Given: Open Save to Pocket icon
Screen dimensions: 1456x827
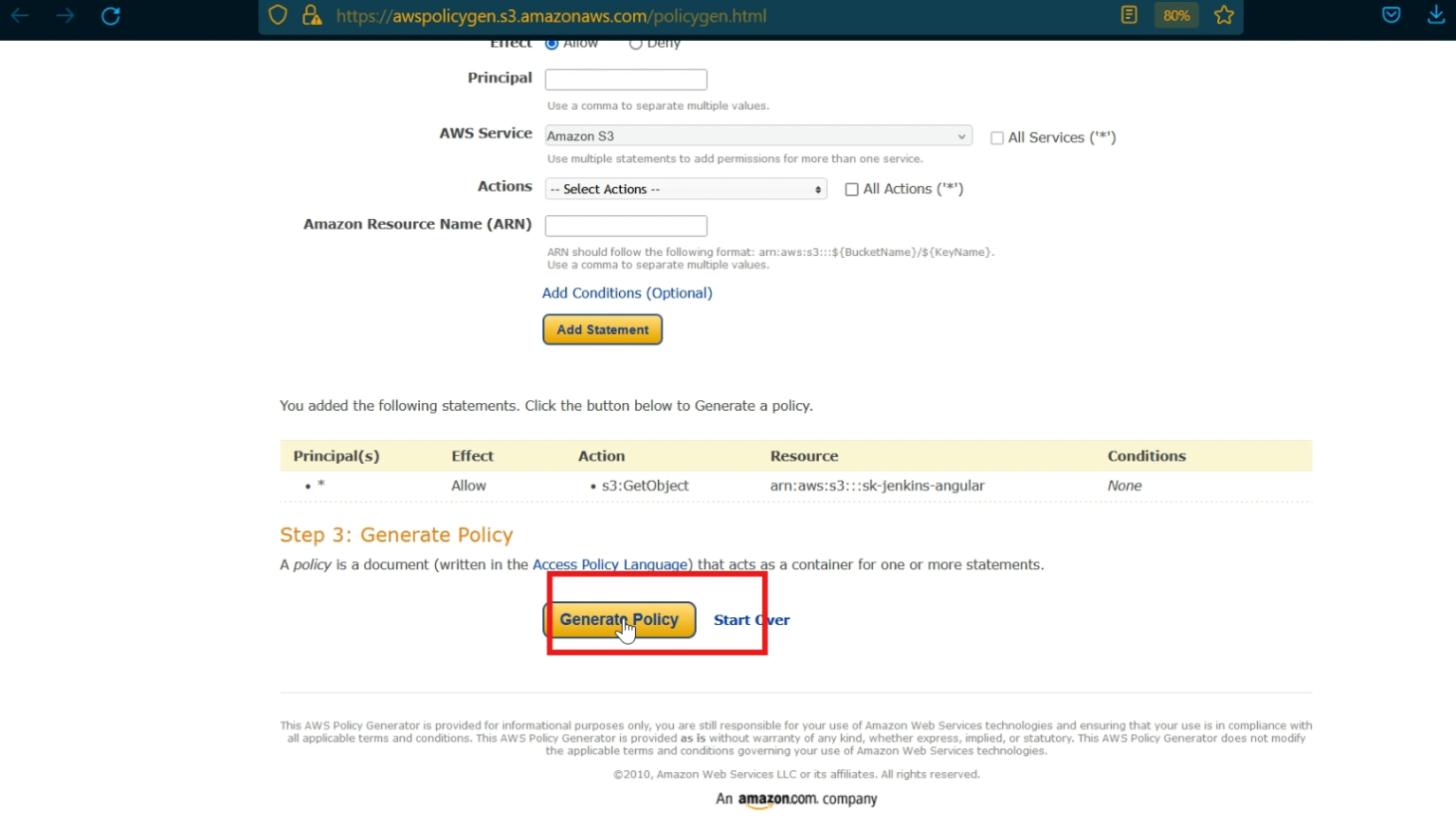Looking at the screenshot, I should pyautogui.click(x=1391, y=14).
